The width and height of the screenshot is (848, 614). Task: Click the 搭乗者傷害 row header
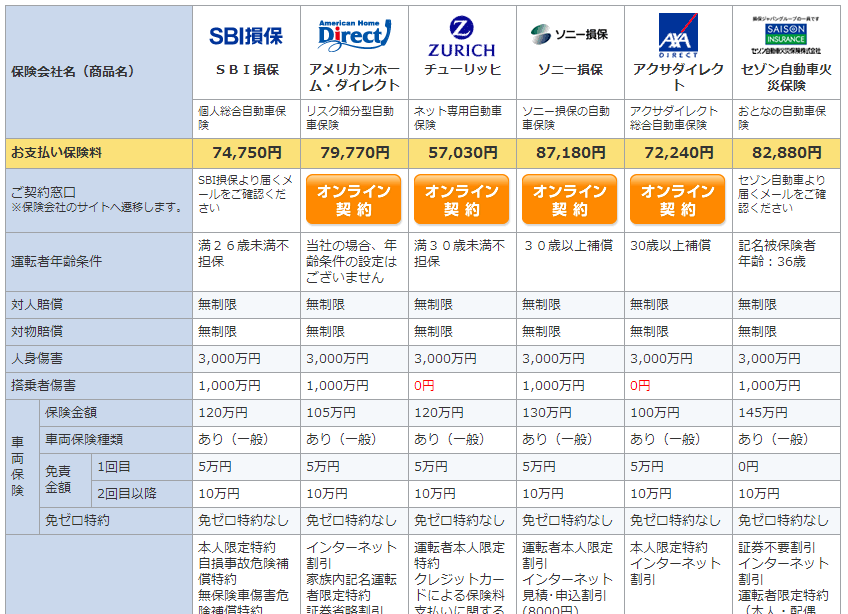click(x=99, y=386)
